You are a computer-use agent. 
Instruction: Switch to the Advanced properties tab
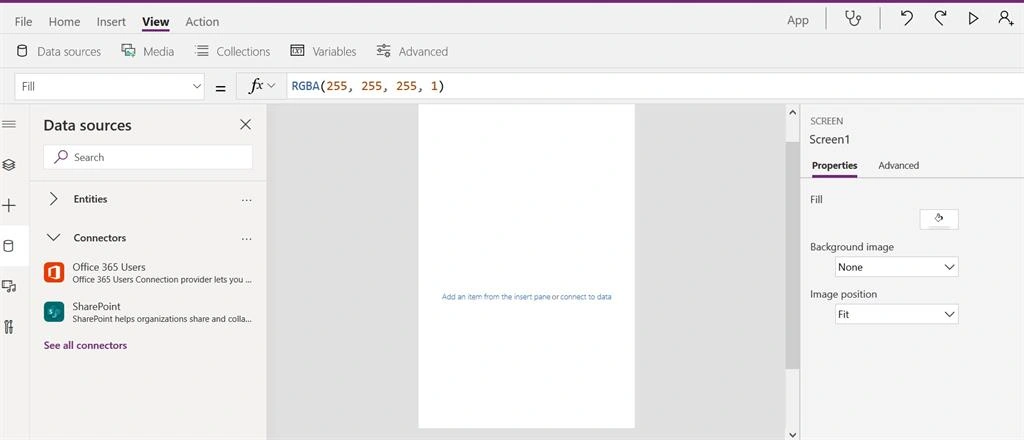(898, 166)
